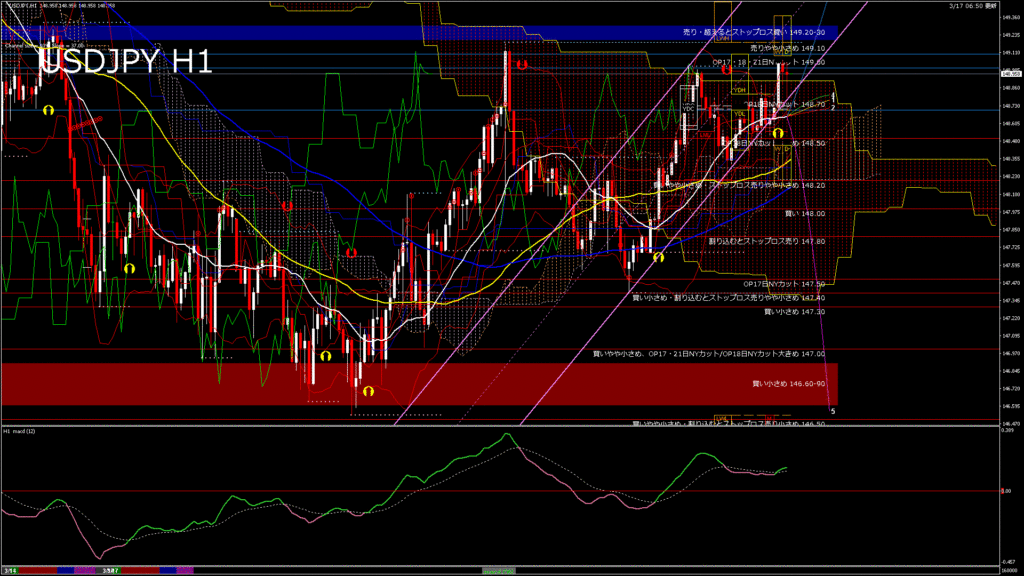Image resolution: width=1024 pixels, height=576 pixels.
Task: Select the blue sell zone at 149.20-30
Action: click(400, 32)
